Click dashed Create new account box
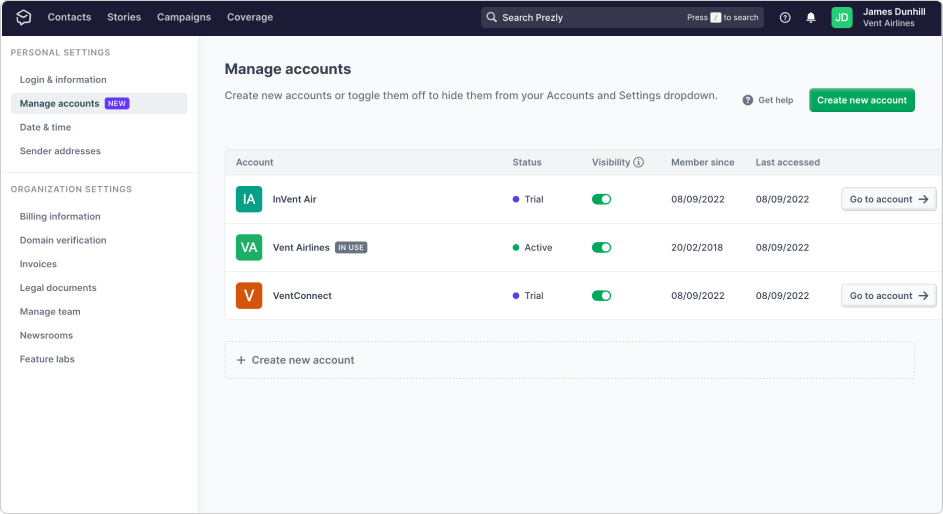This screenshot has height=514, width=943. point(570,360)
